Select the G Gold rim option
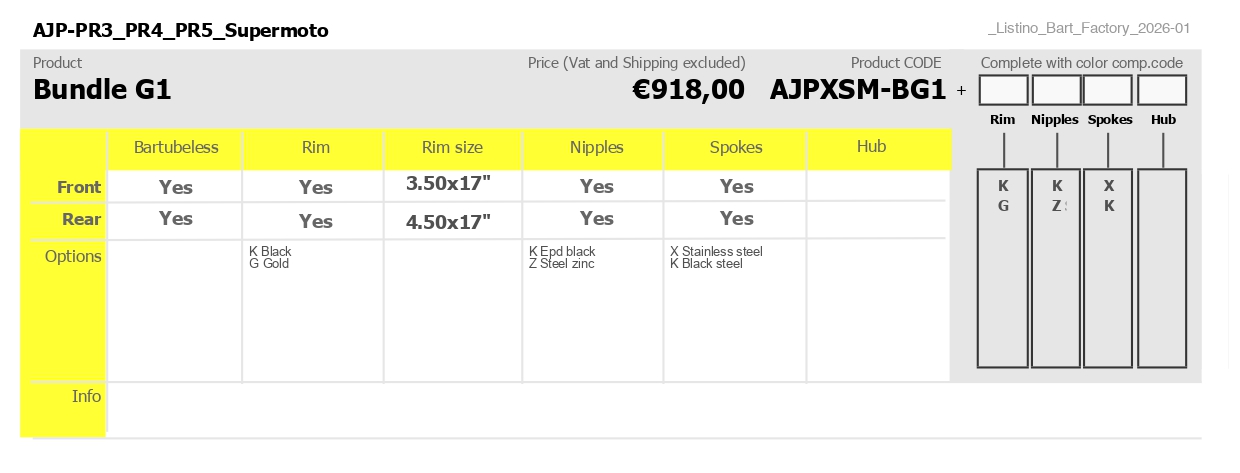This screenshot has width=1240, height=473. point(269,264)
